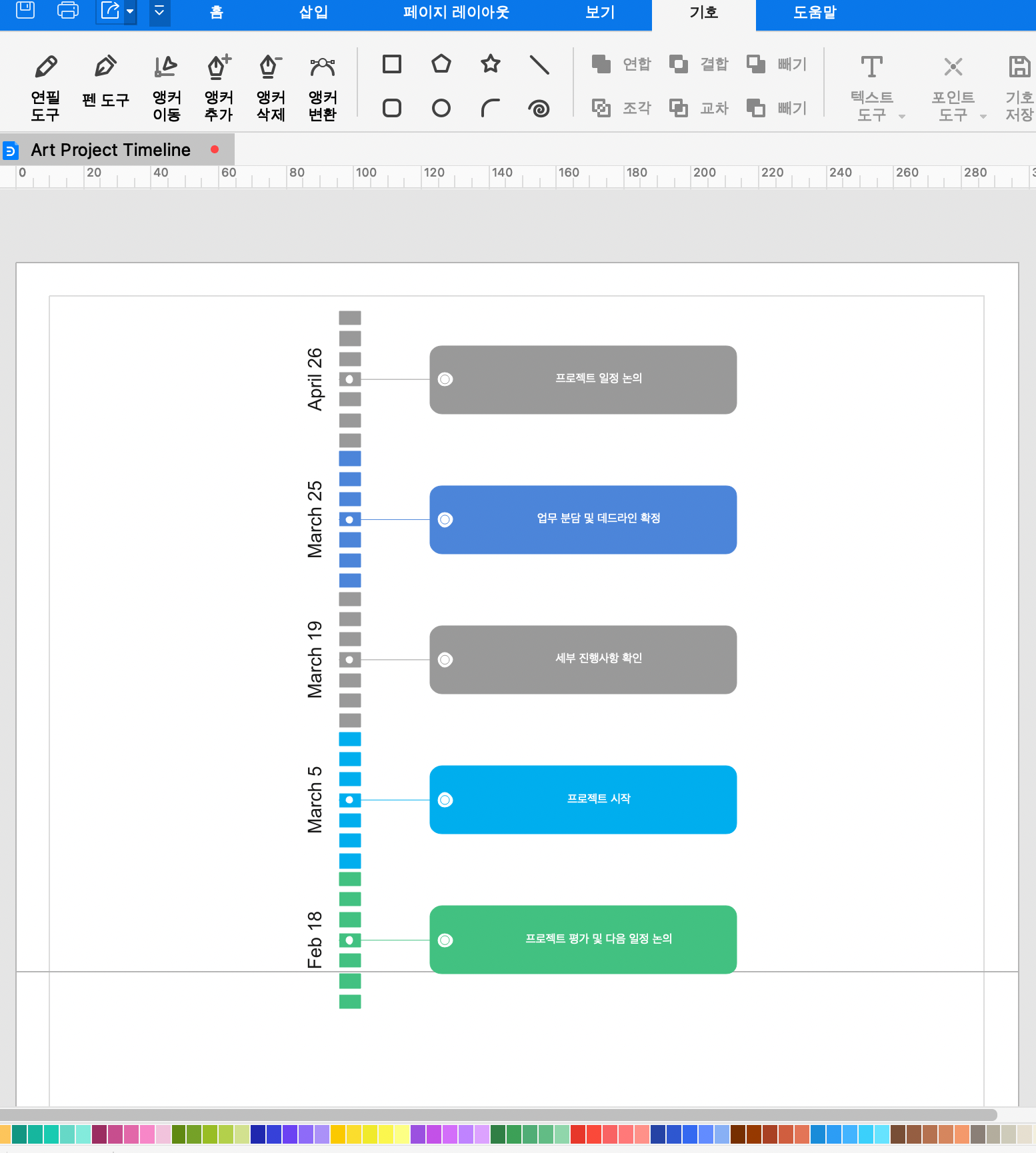Open the View tab (보기)

coord(600,13)
